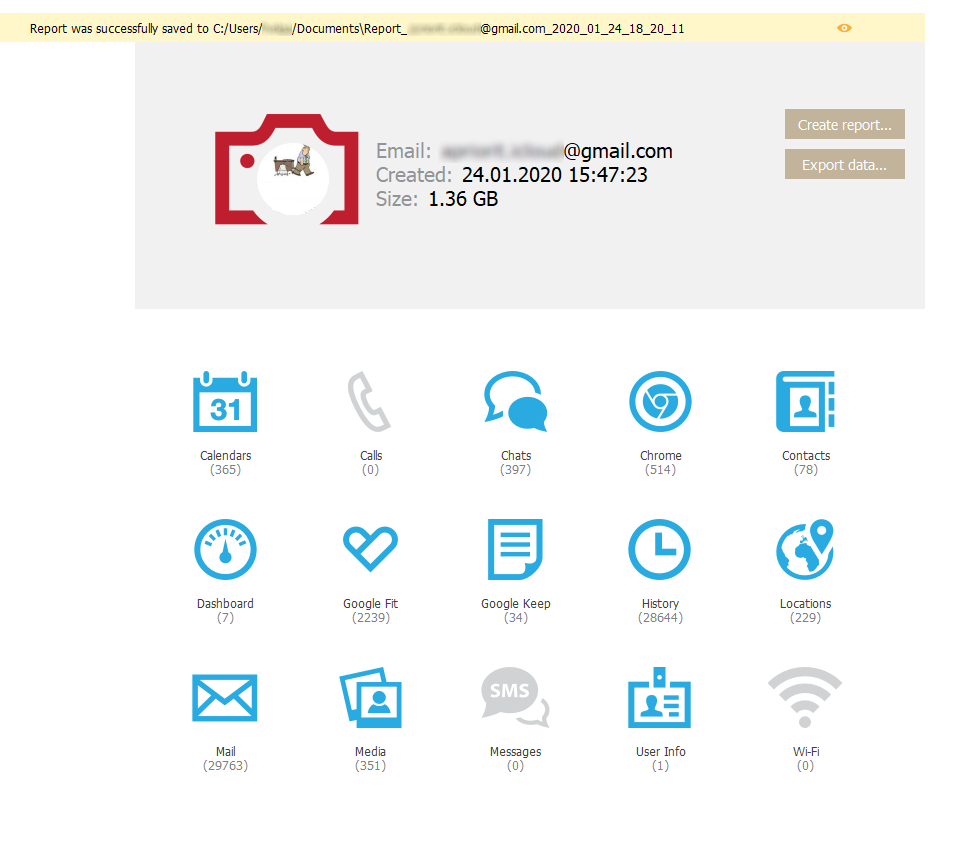971x844 pixels.
Task: Open the Google Keep notes icon
Action: coord(515,550)
